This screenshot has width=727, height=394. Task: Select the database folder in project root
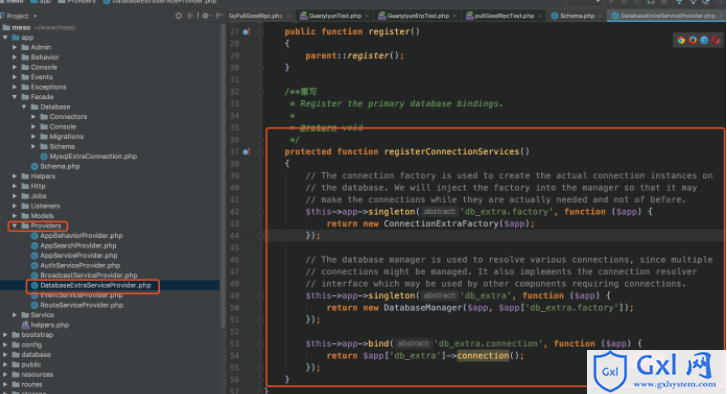[x=36, y=355]
